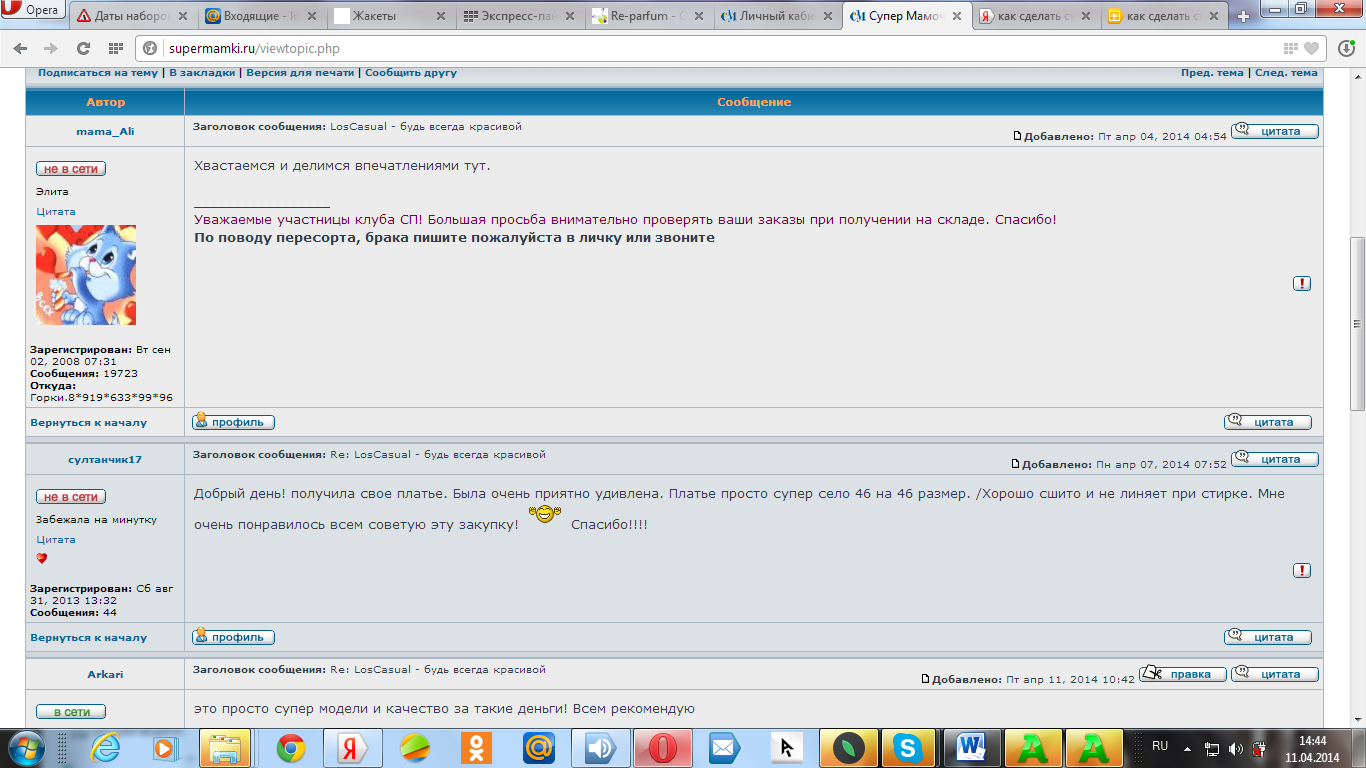The width and height of the screenshot is (1366, 768).
Task: Open 'профиль' button under султанчик17's post
Action: [233, 637]
